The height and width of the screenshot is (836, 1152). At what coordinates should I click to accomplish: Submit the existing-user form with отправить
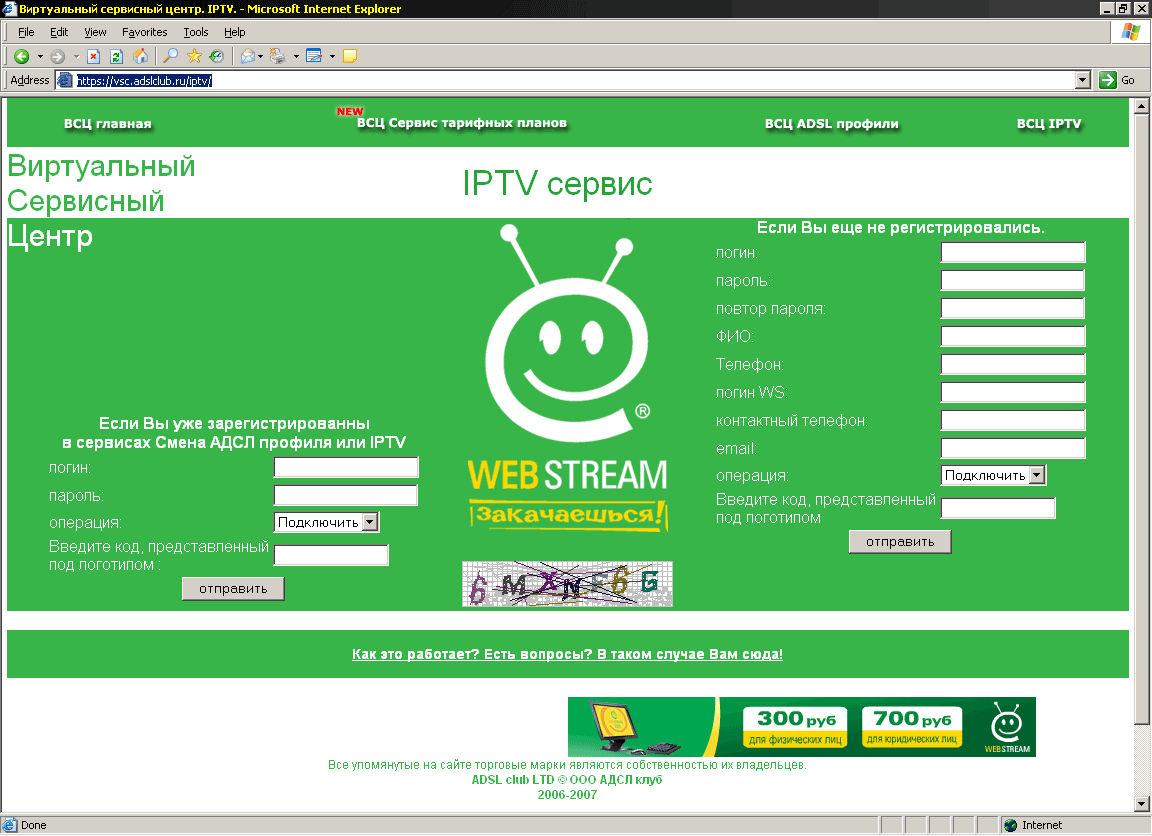click(233, 588)
